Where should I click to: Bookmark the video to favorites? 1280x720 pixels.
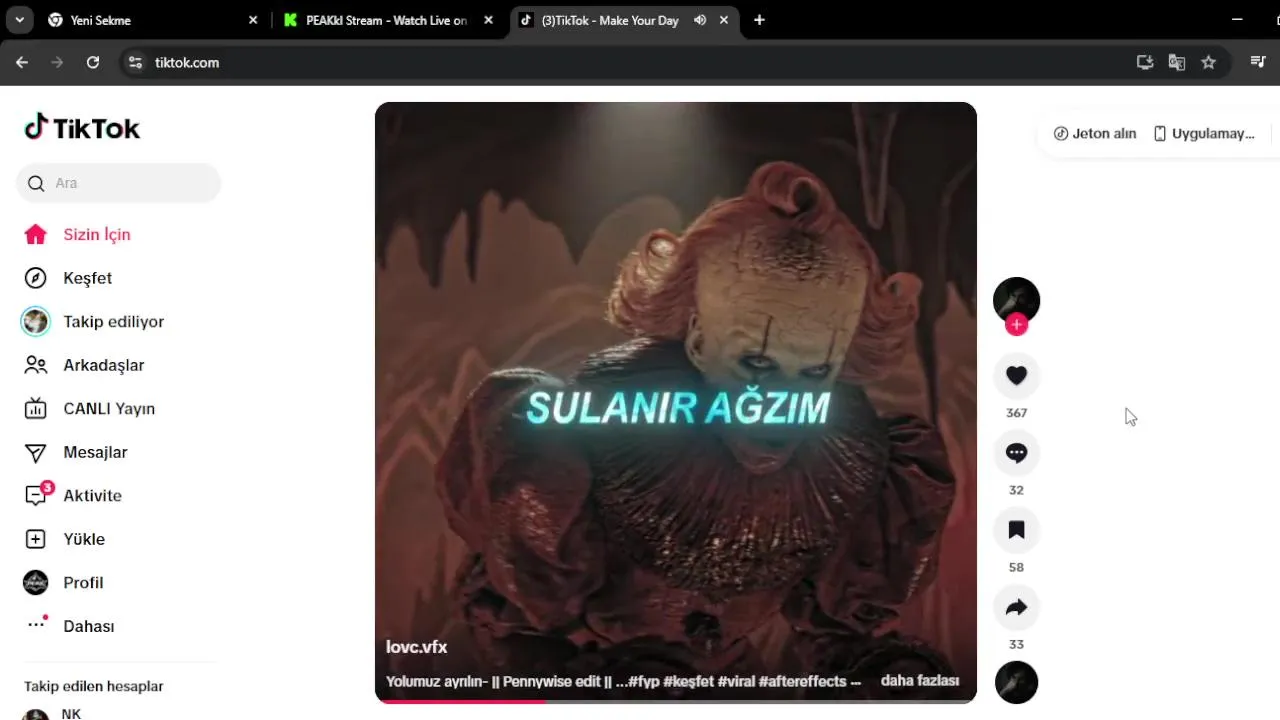(x=1016, y=530)
